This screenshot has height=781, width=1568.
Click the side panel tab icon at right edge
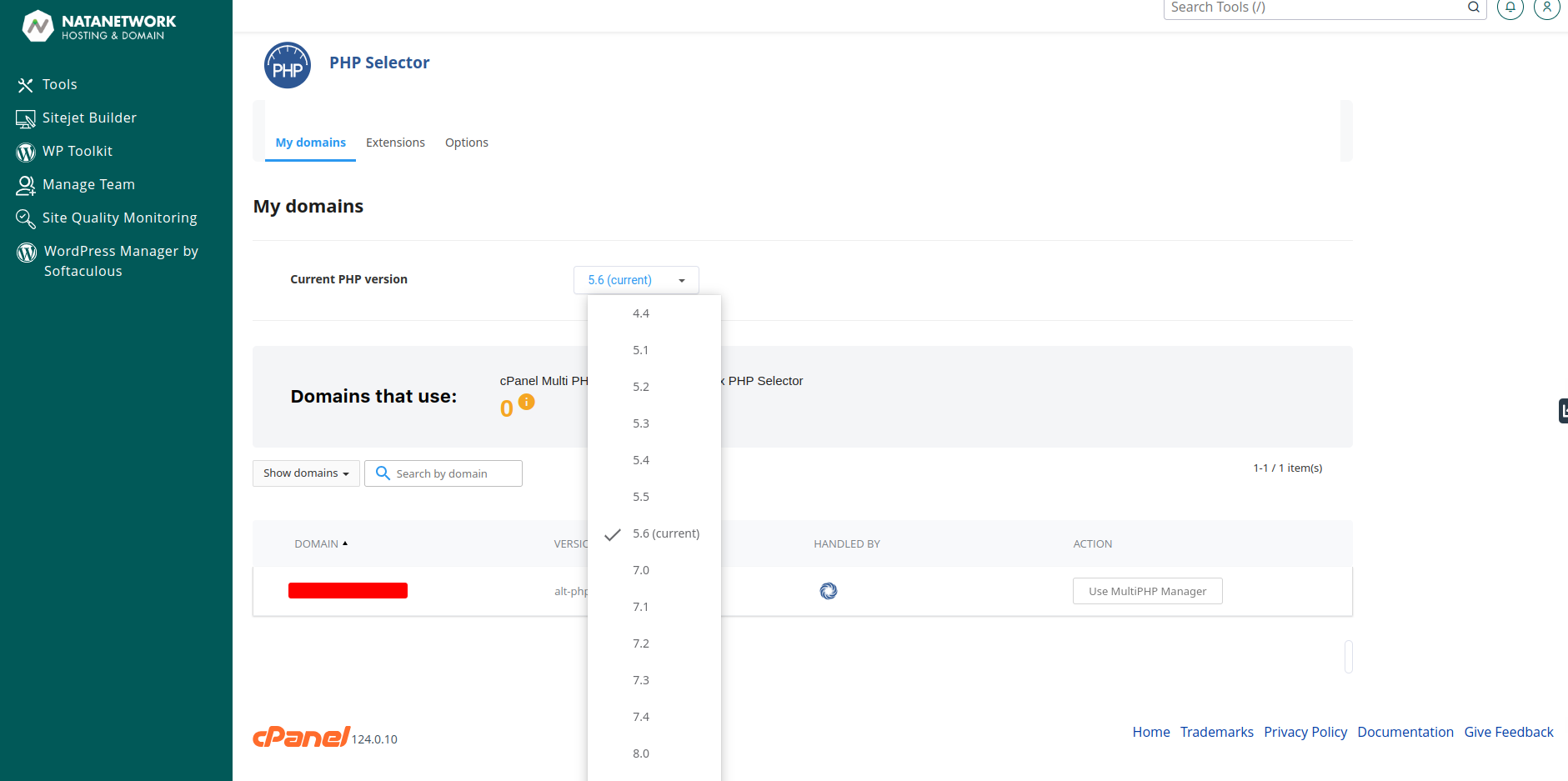coord(1563,410)
